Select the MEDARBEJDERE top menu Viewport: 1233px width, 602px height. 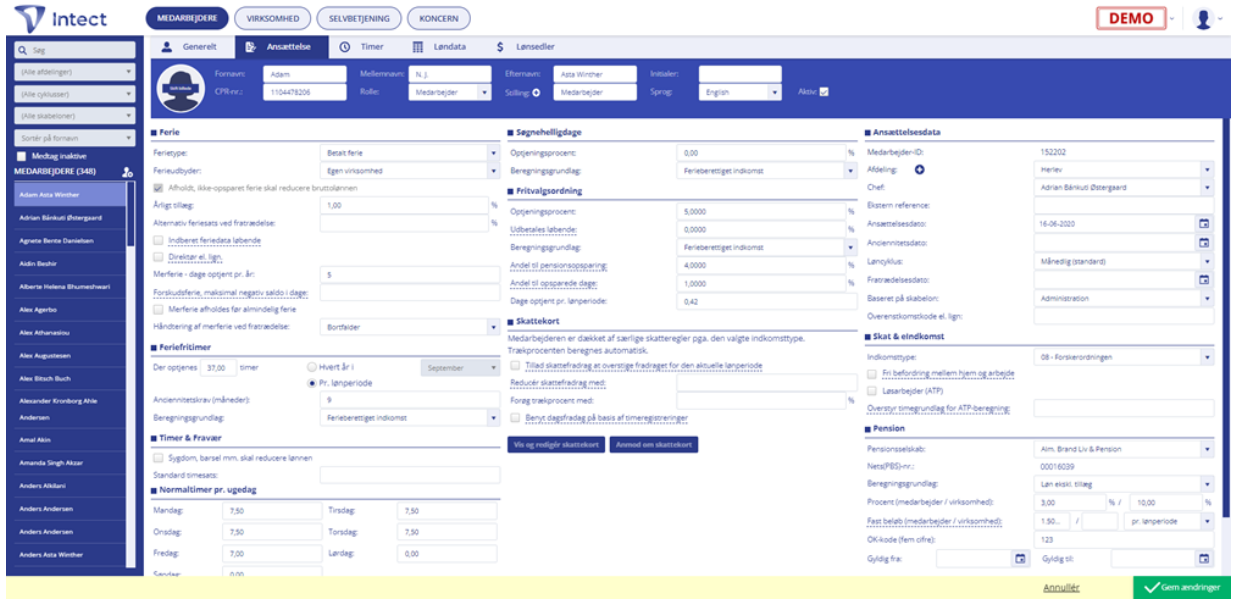186,18
